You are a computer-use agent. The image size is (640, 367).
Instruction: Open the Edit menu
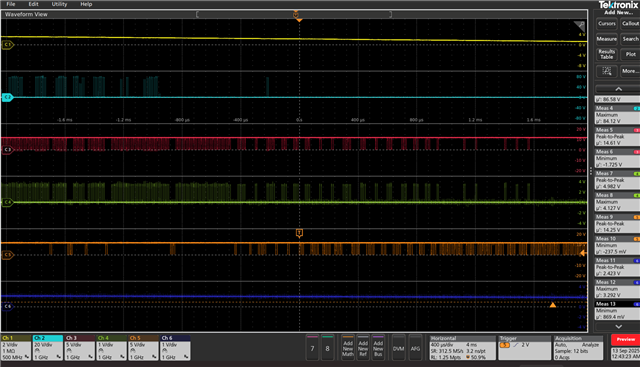point(33,4)
